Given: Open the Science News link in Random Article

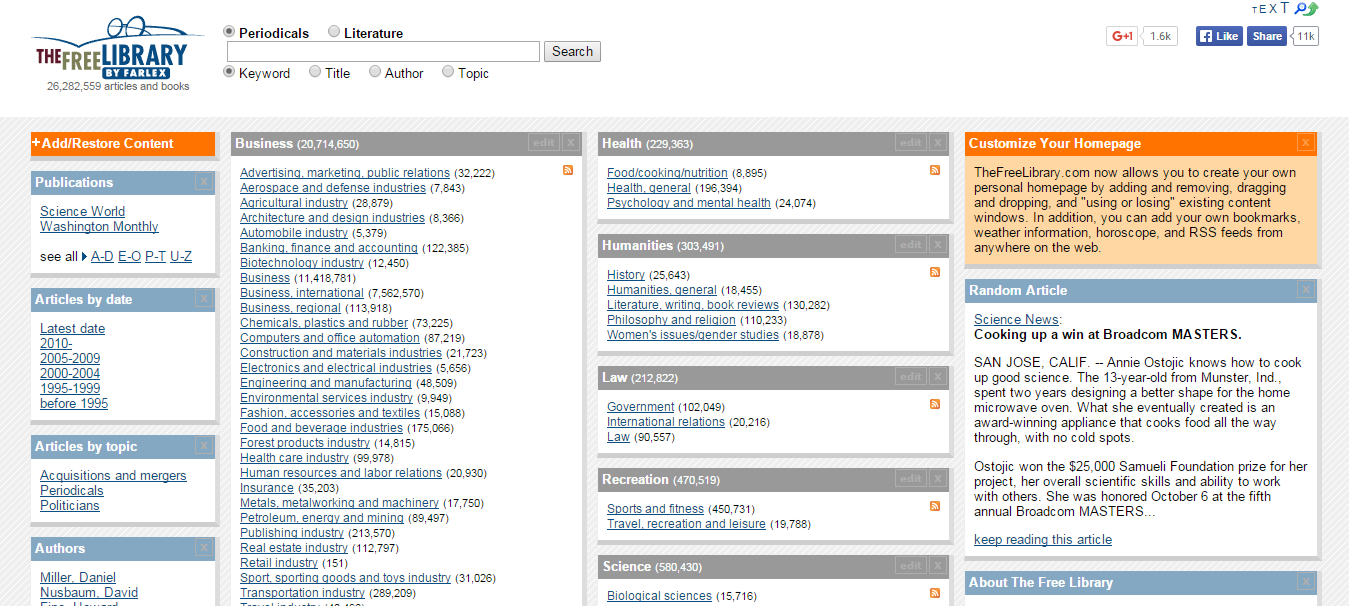Looking at the screenshot, I should (1015, 320).
